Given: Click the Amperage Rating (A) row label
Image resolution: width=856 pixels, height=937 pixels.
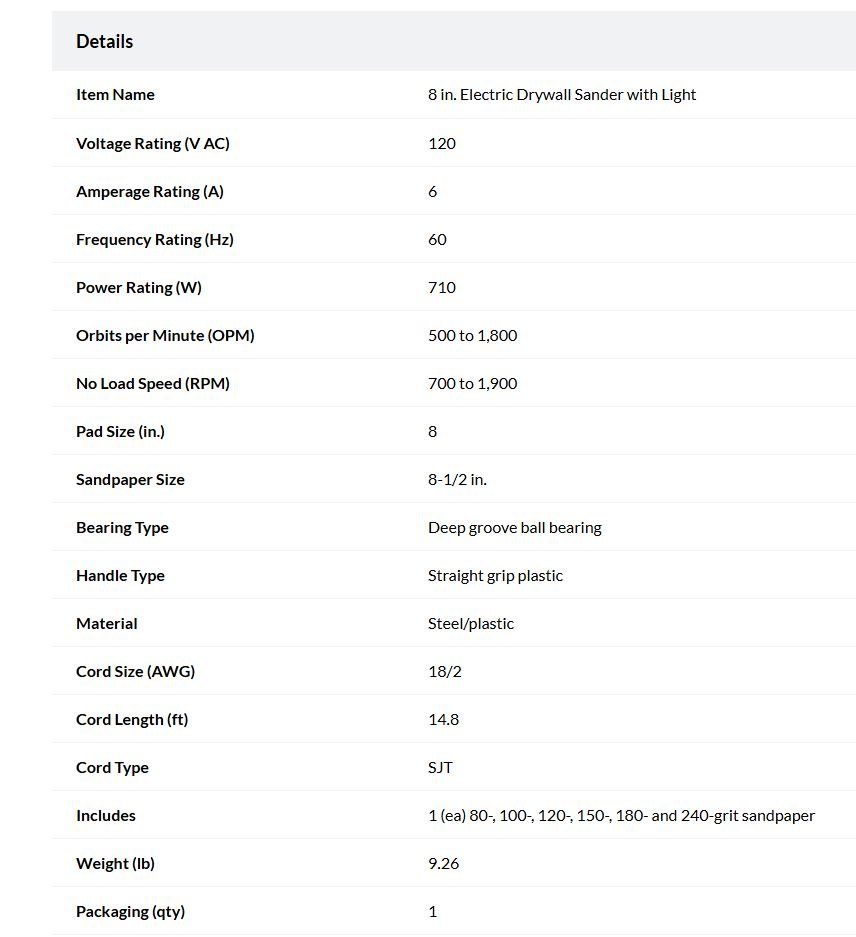Looking at the screenshot, I should (150, 191).
